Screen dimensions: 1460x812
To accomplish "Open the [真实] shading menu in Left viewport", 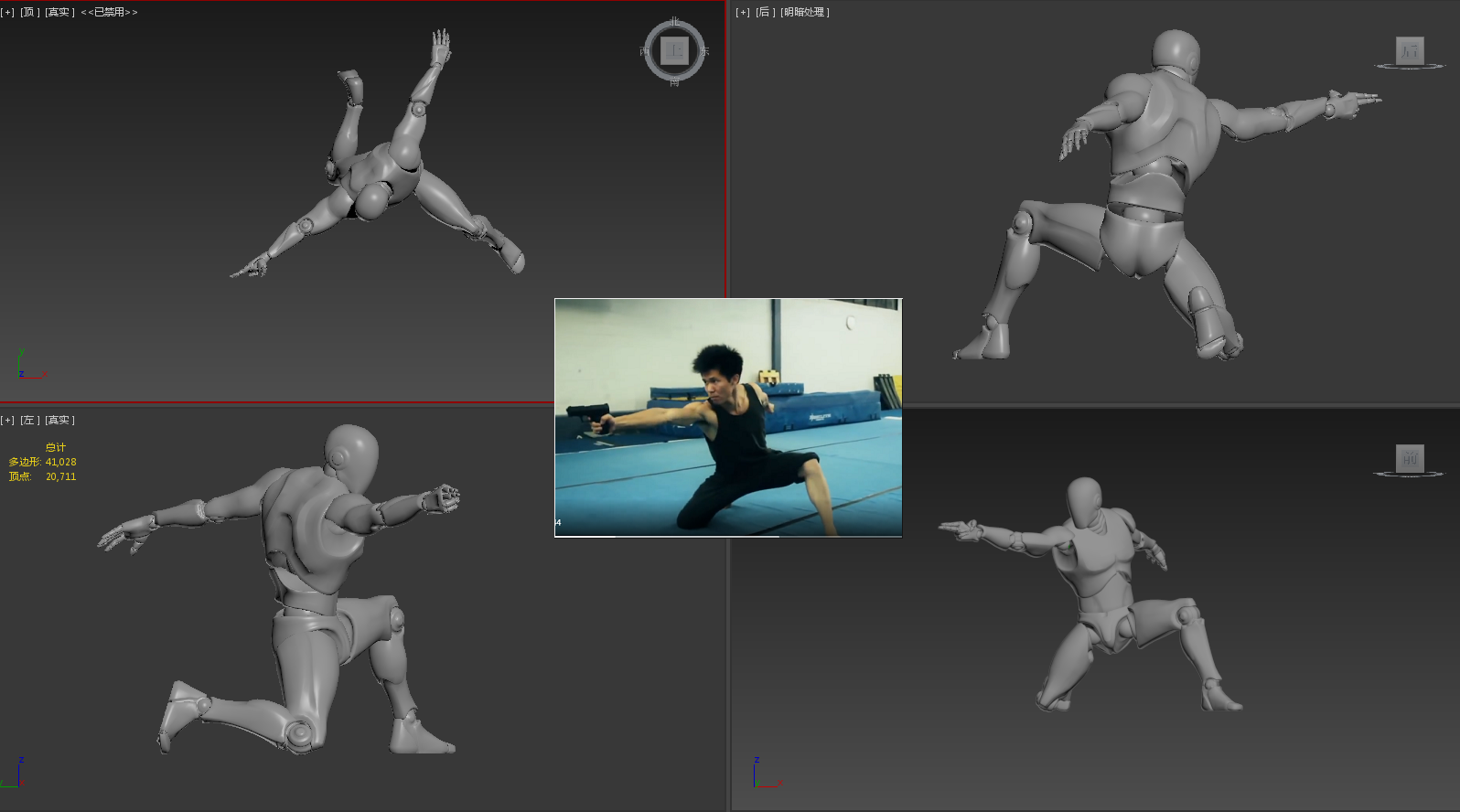I will (59, 421).
